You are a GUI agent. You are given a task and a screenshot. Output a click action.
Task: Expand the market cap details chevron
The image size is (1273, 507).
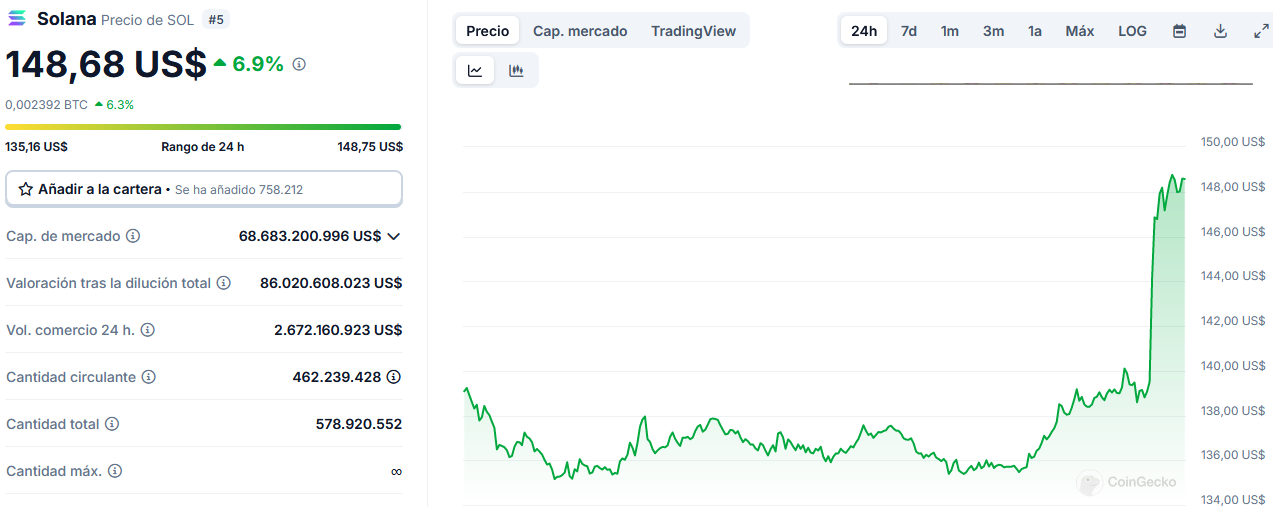pos(394,236)
